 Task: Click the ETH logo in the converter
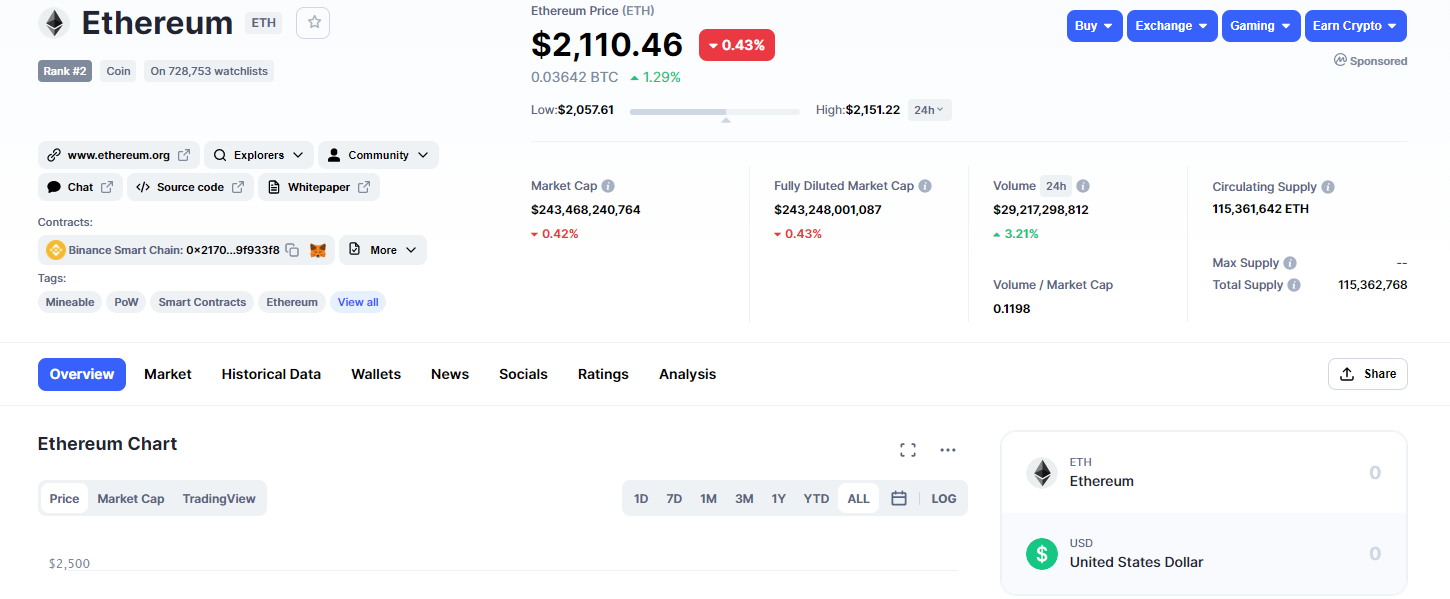pos(1042,473)
